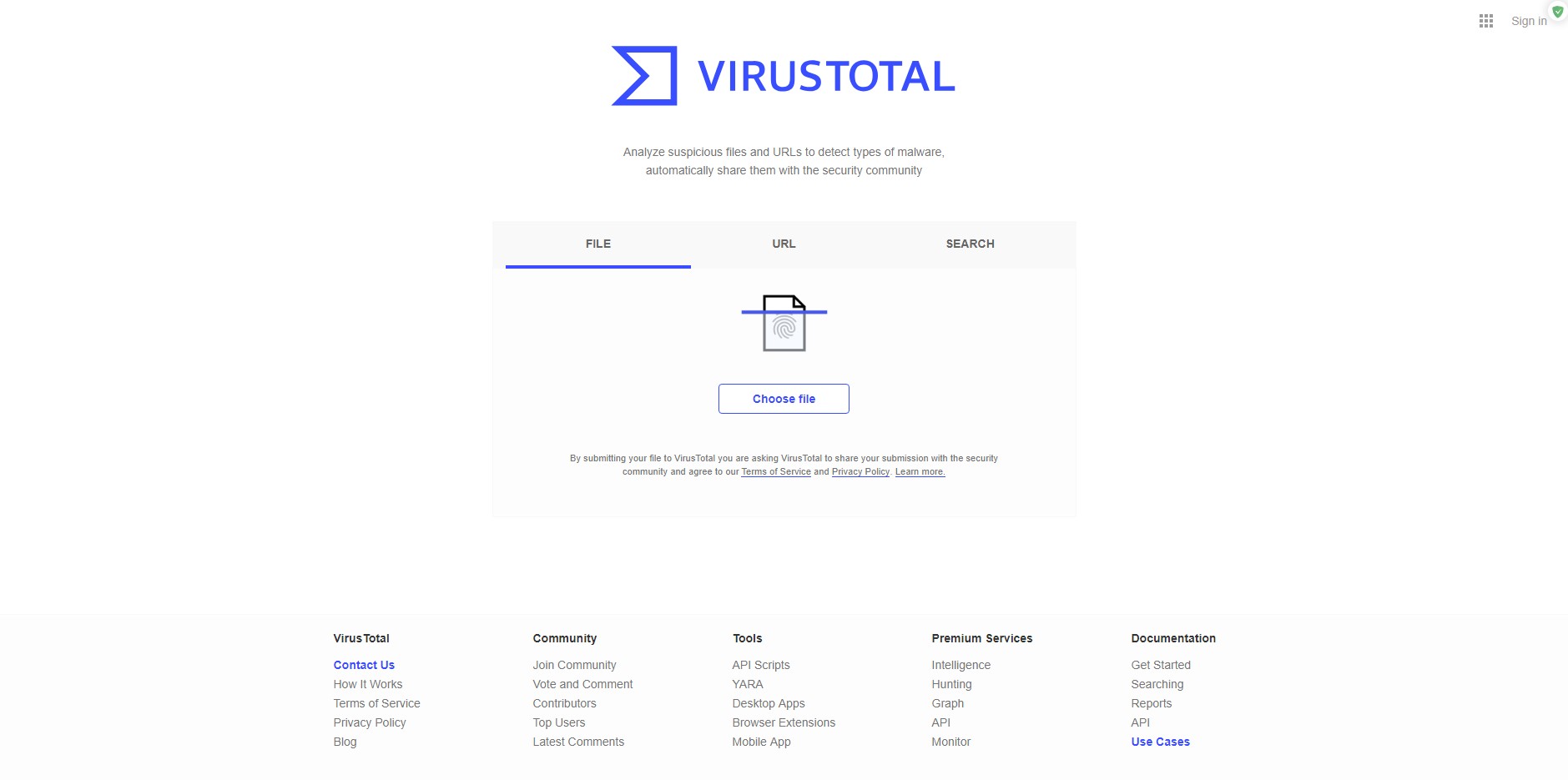
Task: Click the 'VirusTotal' footer heading
Action: pos(361,638)
